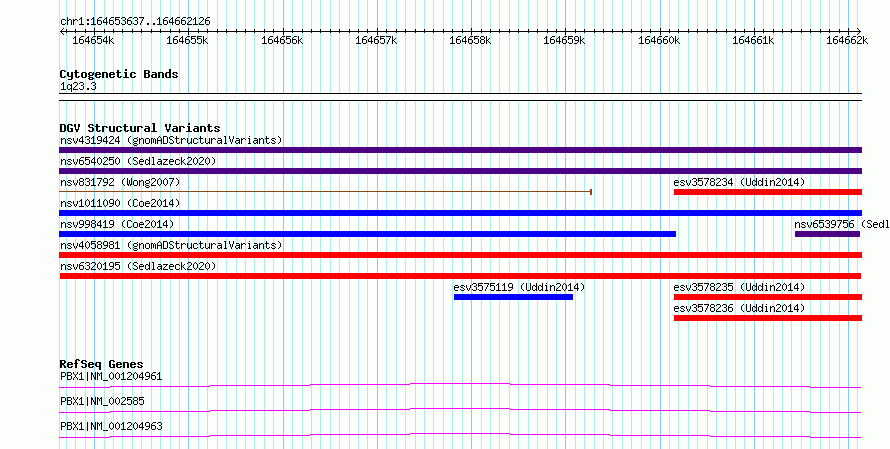The image size is (890, 449).
Task: Click the nsv831792 (Wong2007) label
Action: 120,182
